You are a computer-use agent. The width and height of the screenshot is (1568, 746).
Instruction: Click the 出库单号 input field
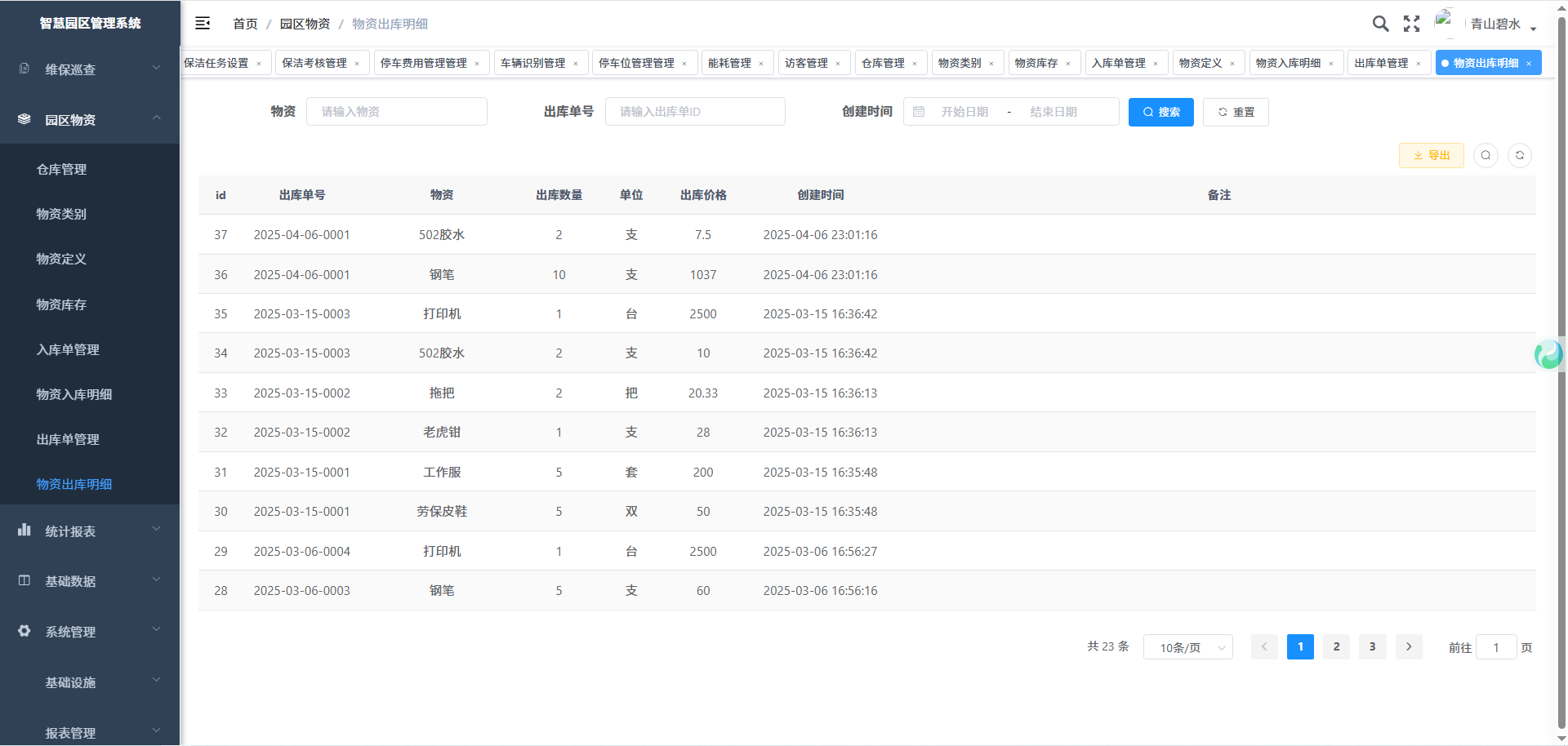pyautogui.click(x=694, y=112)
